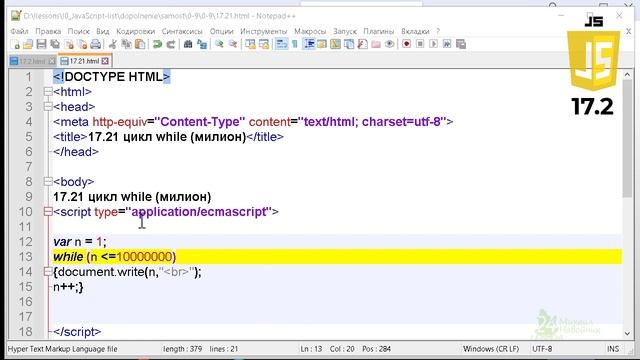Collapse the code block fold on line 14
The height and width of the screenshot is (360, 640).
tap(48, 272)
